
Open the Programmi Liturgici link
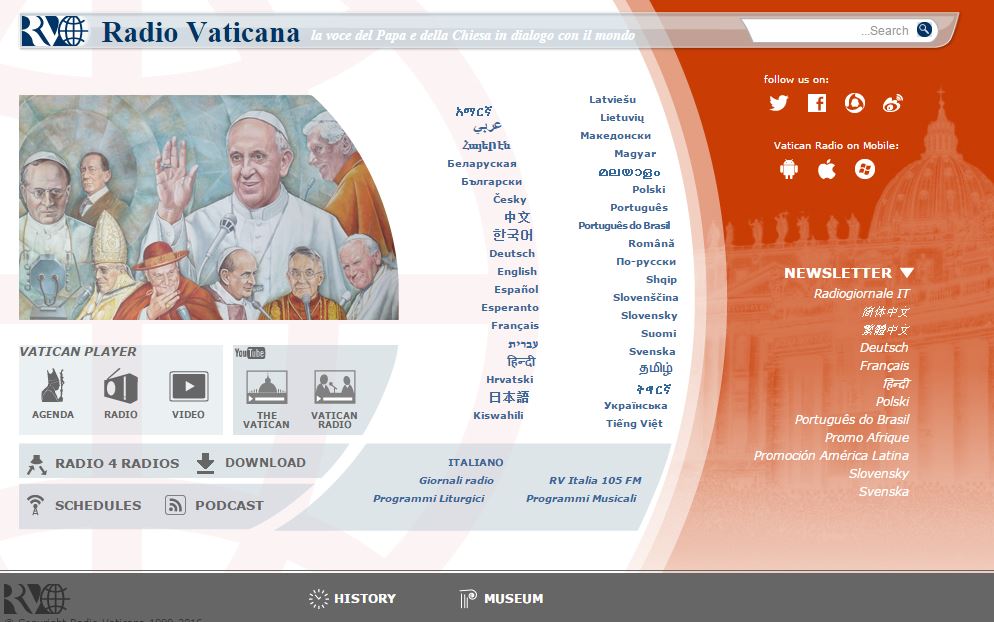[x=429, y=498]
